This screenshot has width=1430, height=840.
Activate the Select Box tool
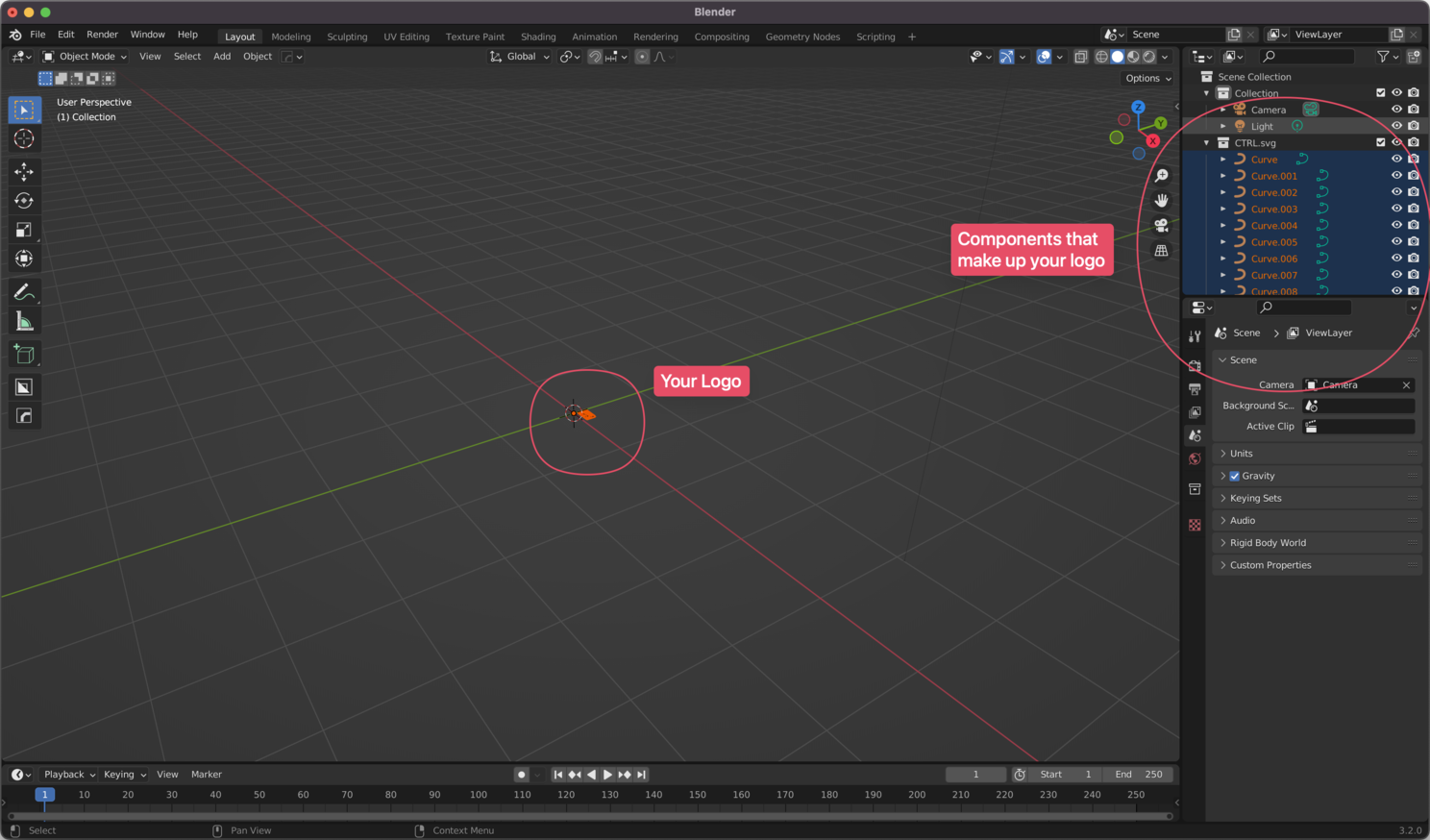[24, 110]
